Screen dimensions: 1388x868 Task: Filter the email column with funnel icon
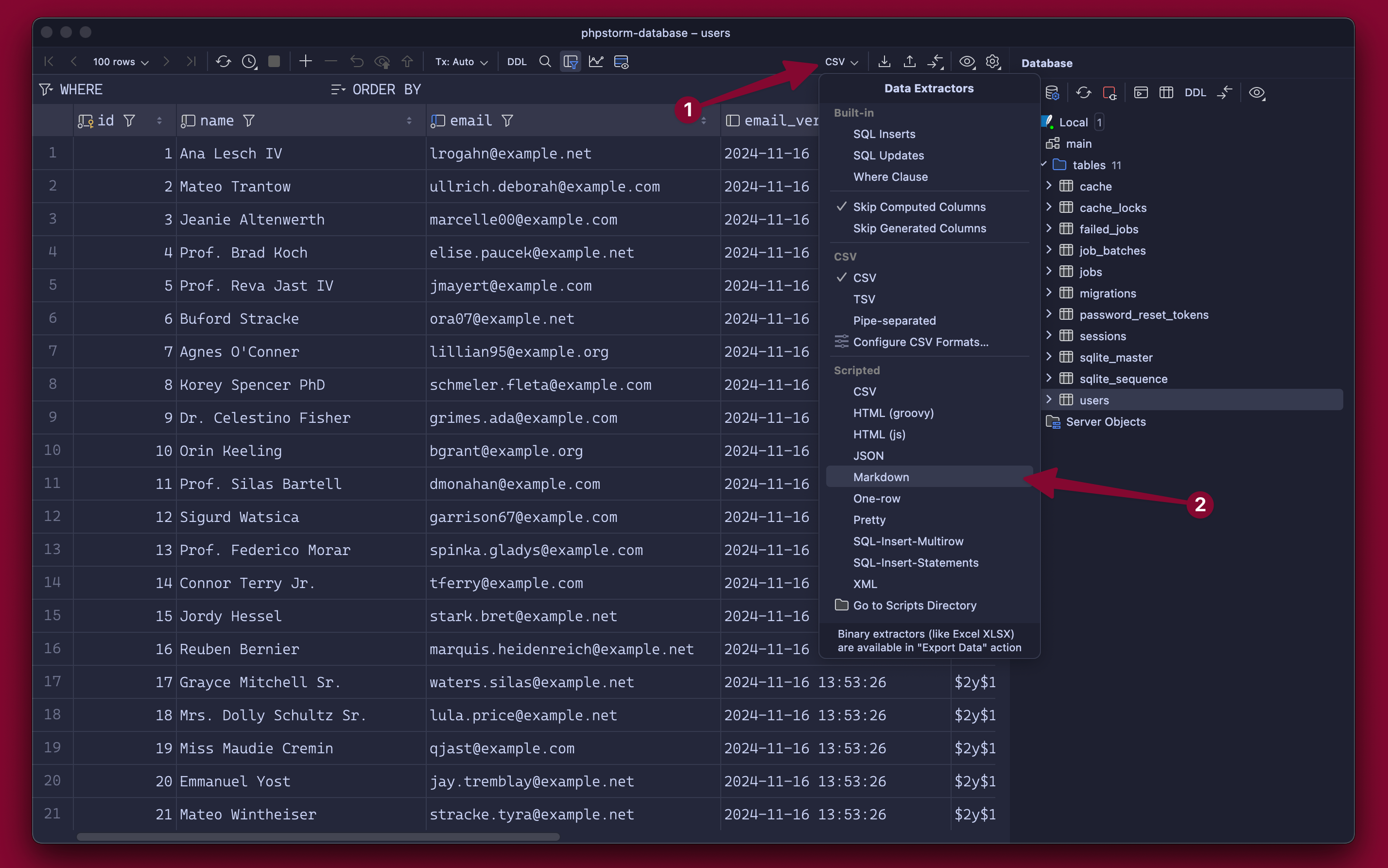(x=507, y=121)
